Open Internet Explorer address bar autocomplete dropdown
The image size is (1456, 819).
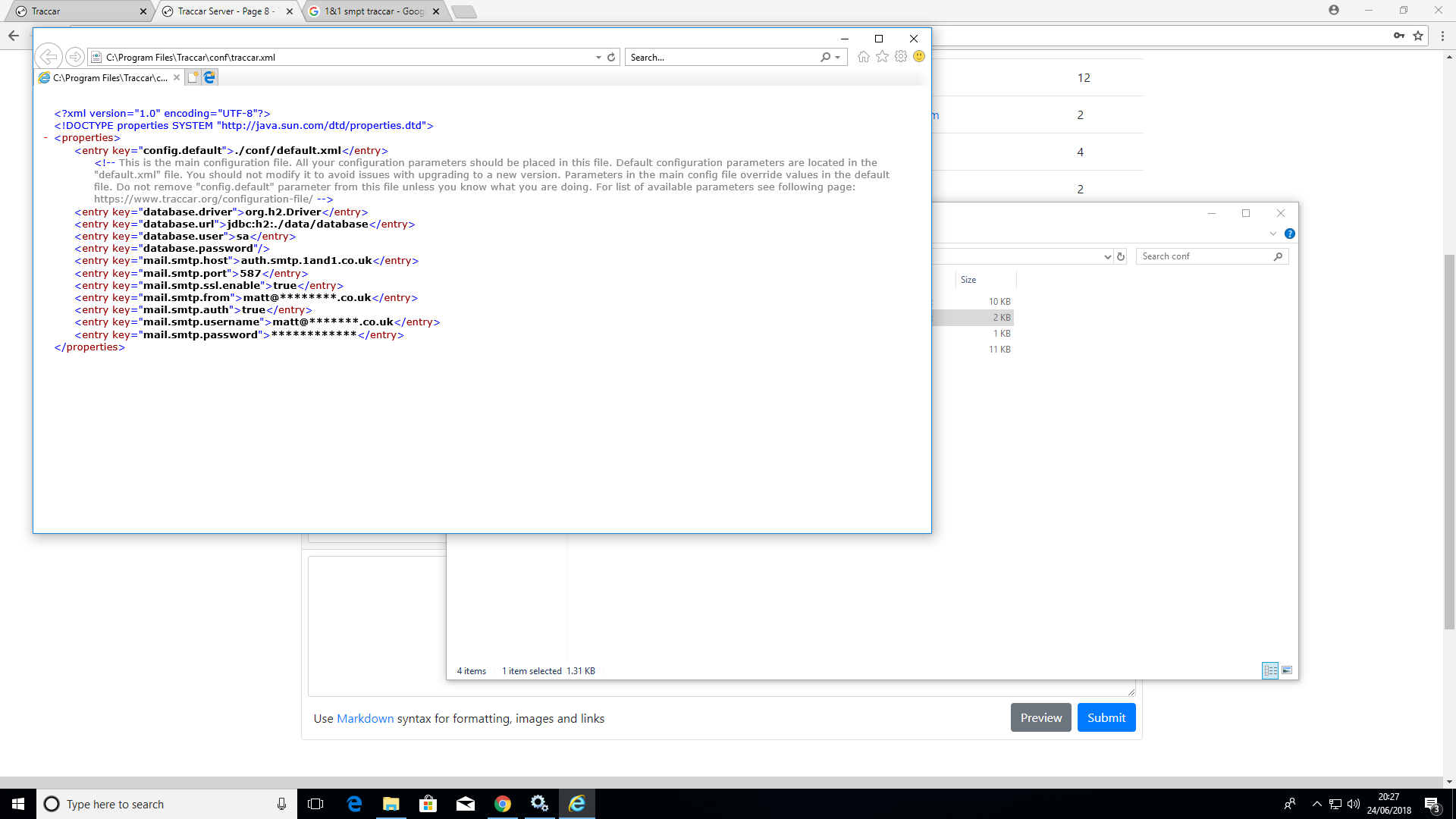598,57
